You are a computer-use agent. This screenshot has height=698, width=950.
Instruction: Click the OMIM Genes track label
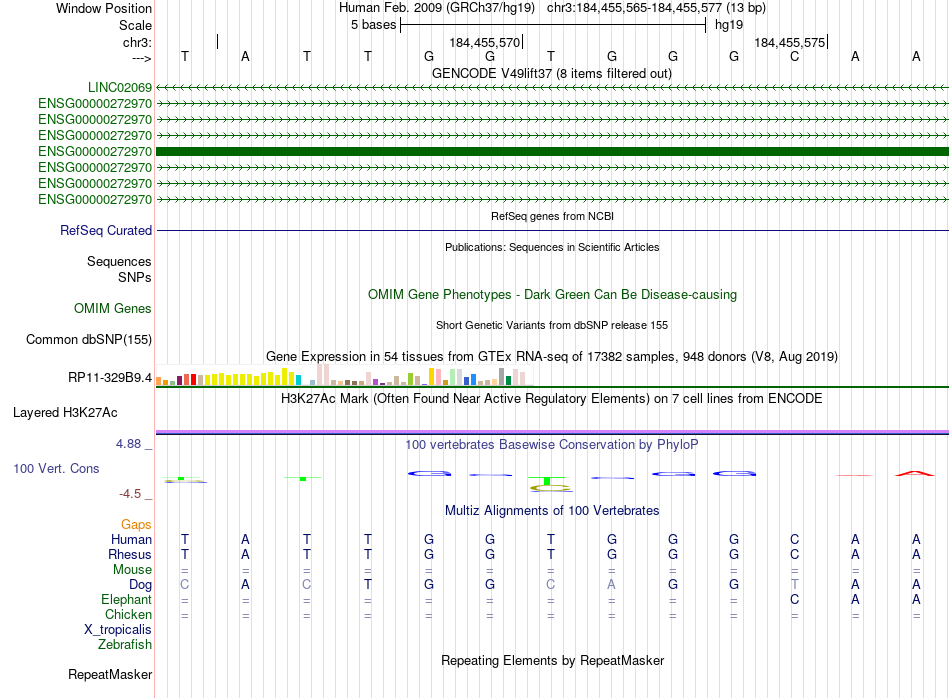pyautogui.click(x=113, y=308)
